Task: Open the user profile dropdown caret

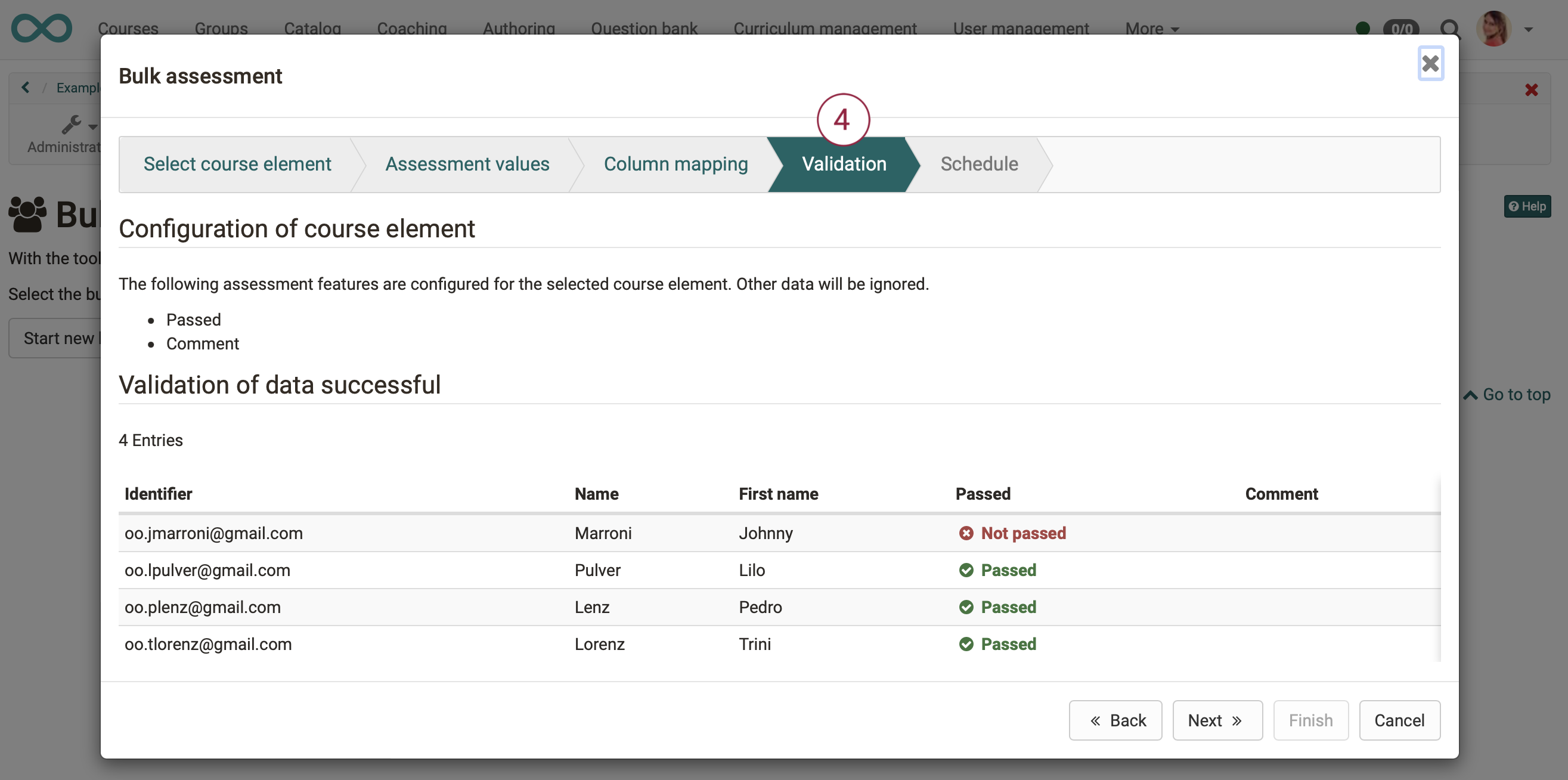Action: pyautogui.click(x=1529, y=29)
